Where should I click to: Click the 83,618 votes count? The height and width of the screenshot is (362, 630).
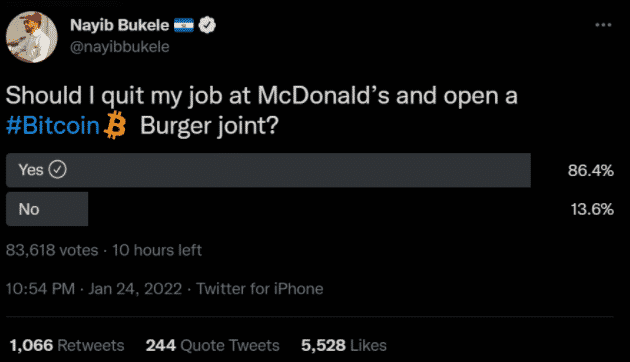[x=52, y=250]
